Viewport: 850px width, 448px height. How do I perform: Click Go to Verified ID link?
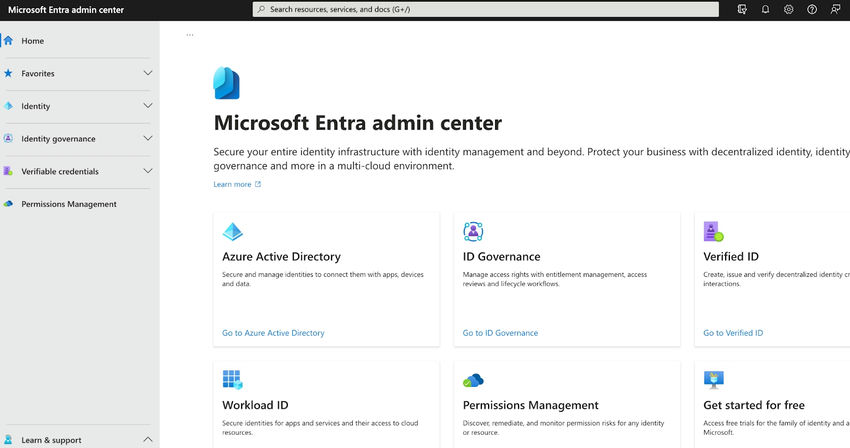pyautogui.click(x=733, y=333)
